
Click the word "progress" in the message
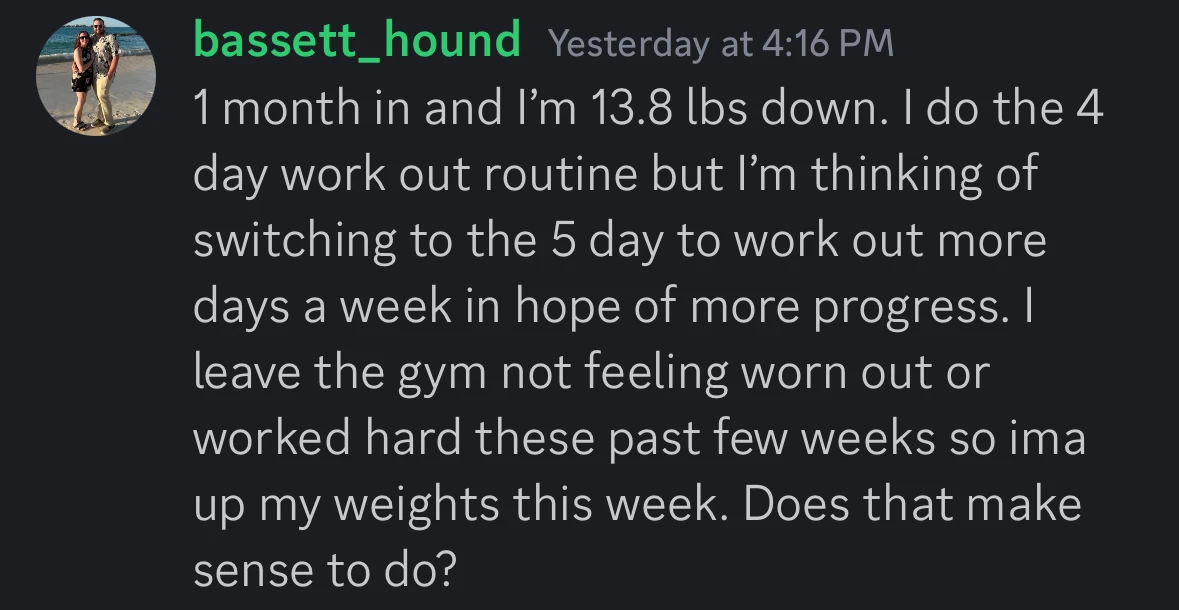click(x=906, y=308)
